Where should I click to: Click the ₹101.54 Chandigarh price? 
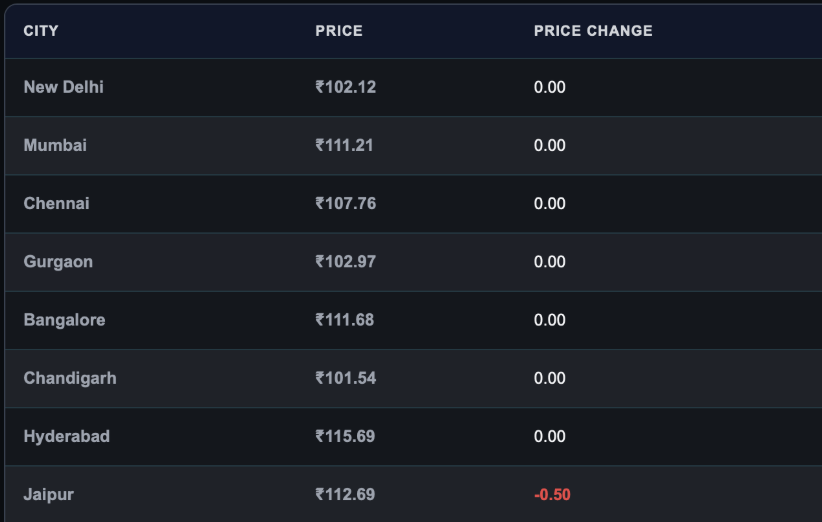345,378
